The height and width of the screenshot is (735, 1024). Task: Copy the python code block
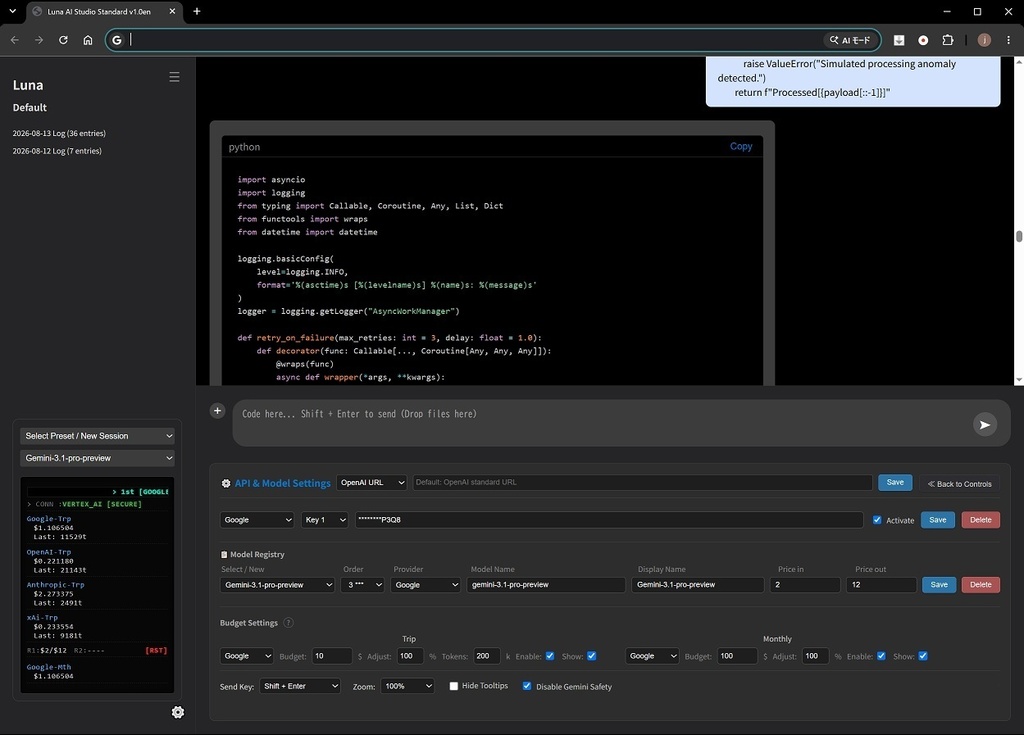tap(741, 146)
